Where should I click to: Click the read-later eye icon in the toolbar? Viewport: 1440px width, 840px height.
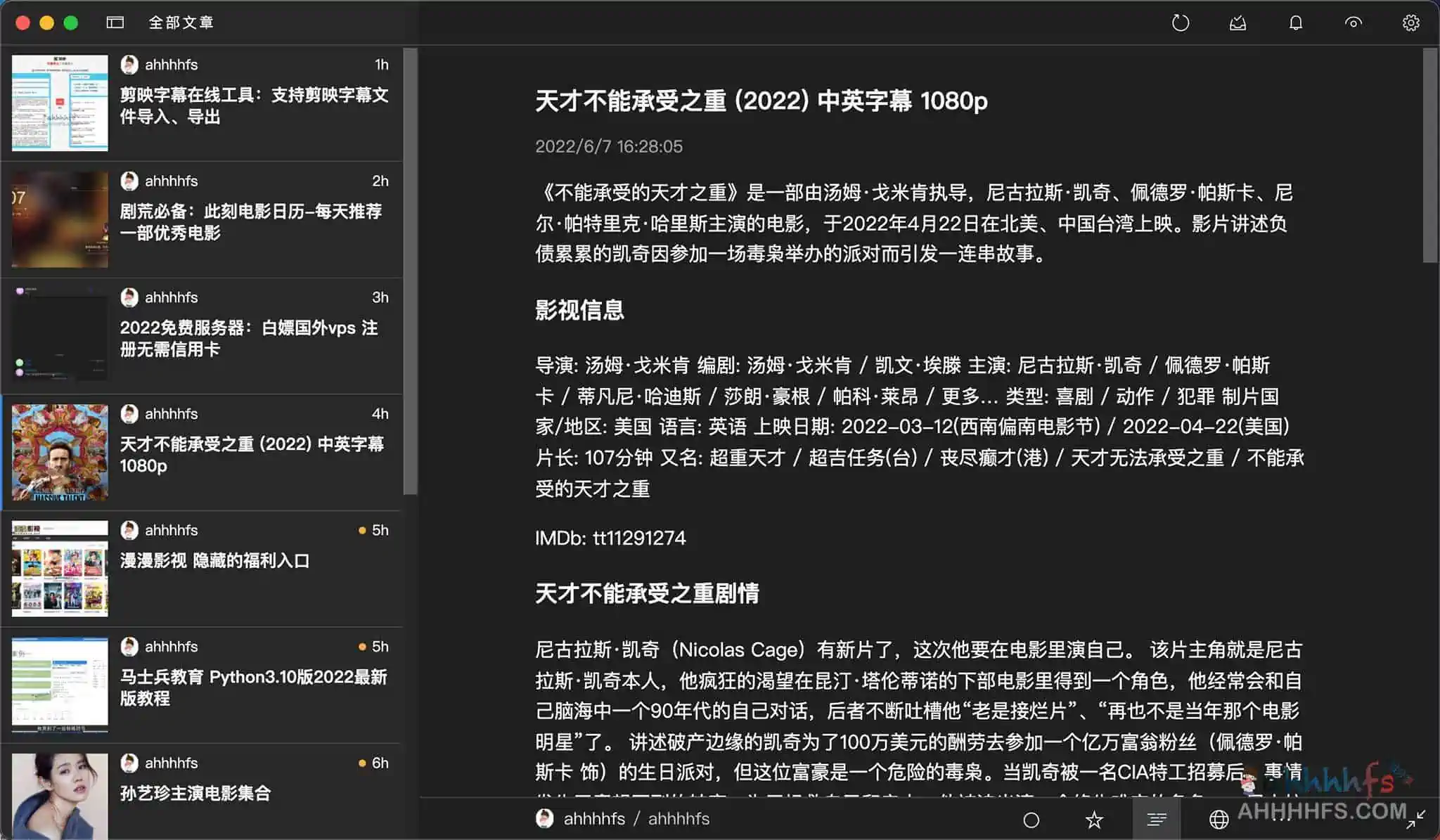(1353, 22)
